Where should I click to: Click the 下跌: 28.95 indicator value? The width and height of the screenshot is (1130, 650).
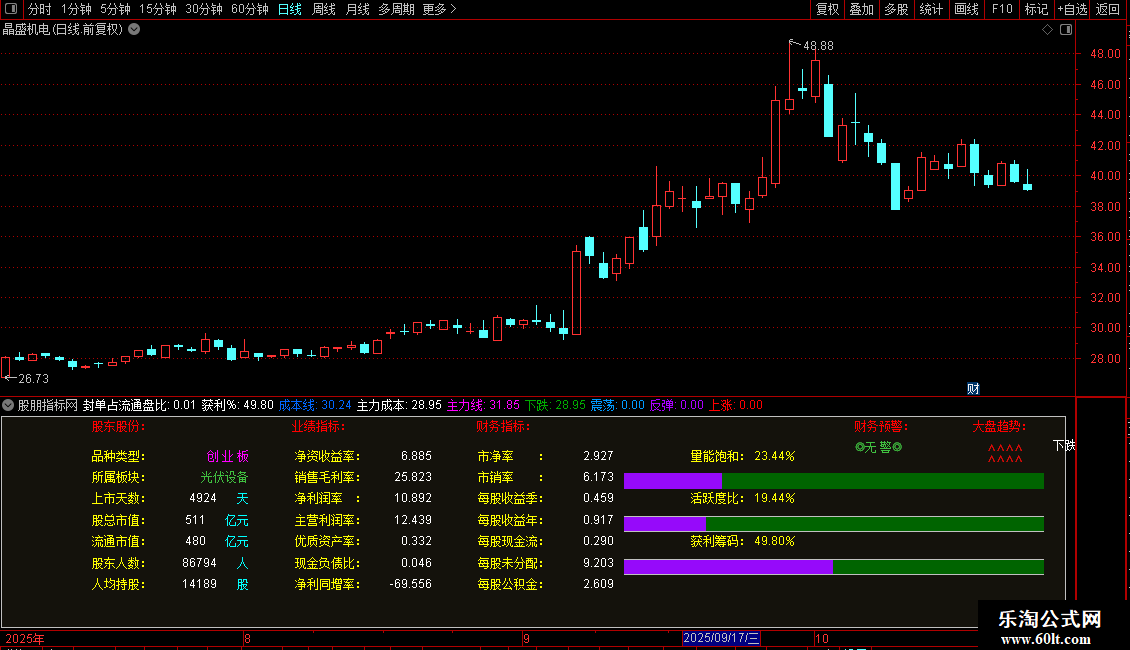coord(555,405)
